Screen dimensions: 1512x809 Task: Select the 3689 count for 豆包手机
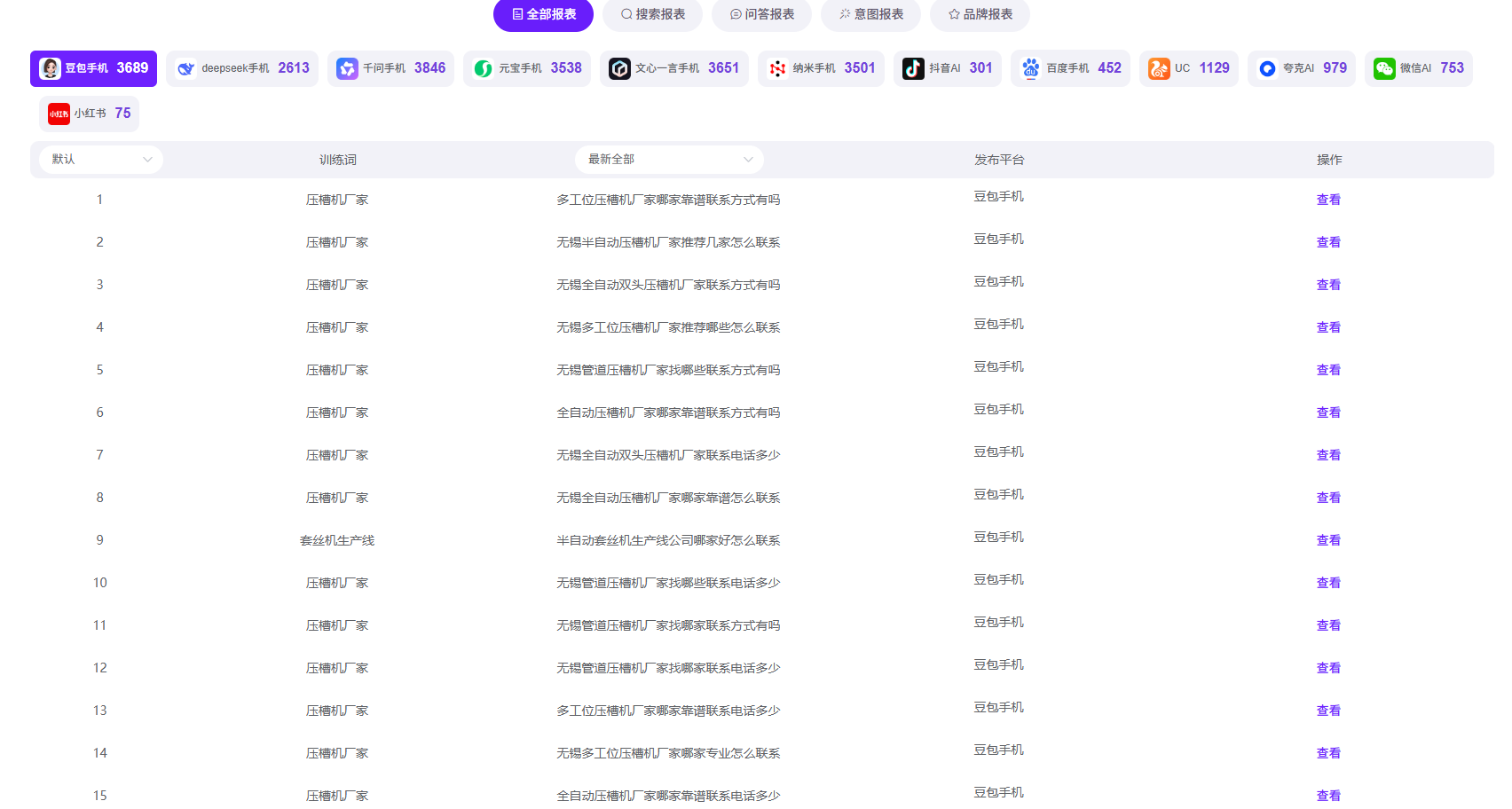pos(132,68)
